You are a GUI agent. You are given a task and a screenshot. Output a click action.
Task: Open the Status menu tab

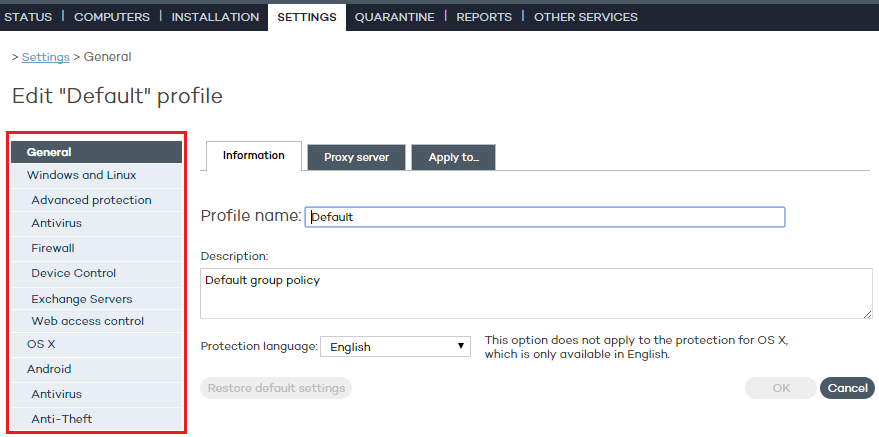click(x=28, y=17)
